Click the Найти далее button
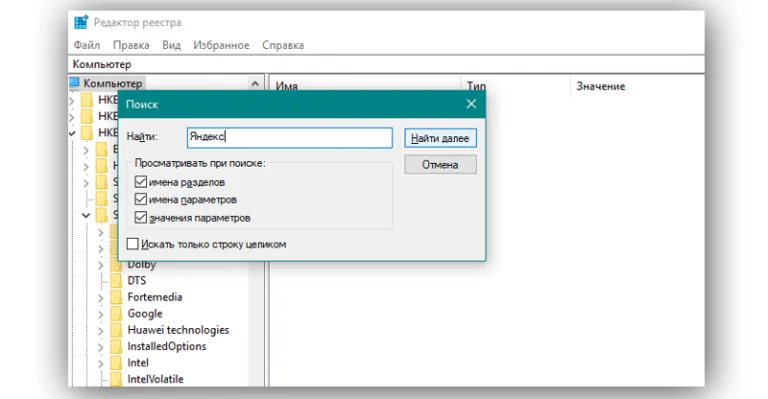This screenshot has width=768, height=399. pyautogui.click(x=440, y=138)
